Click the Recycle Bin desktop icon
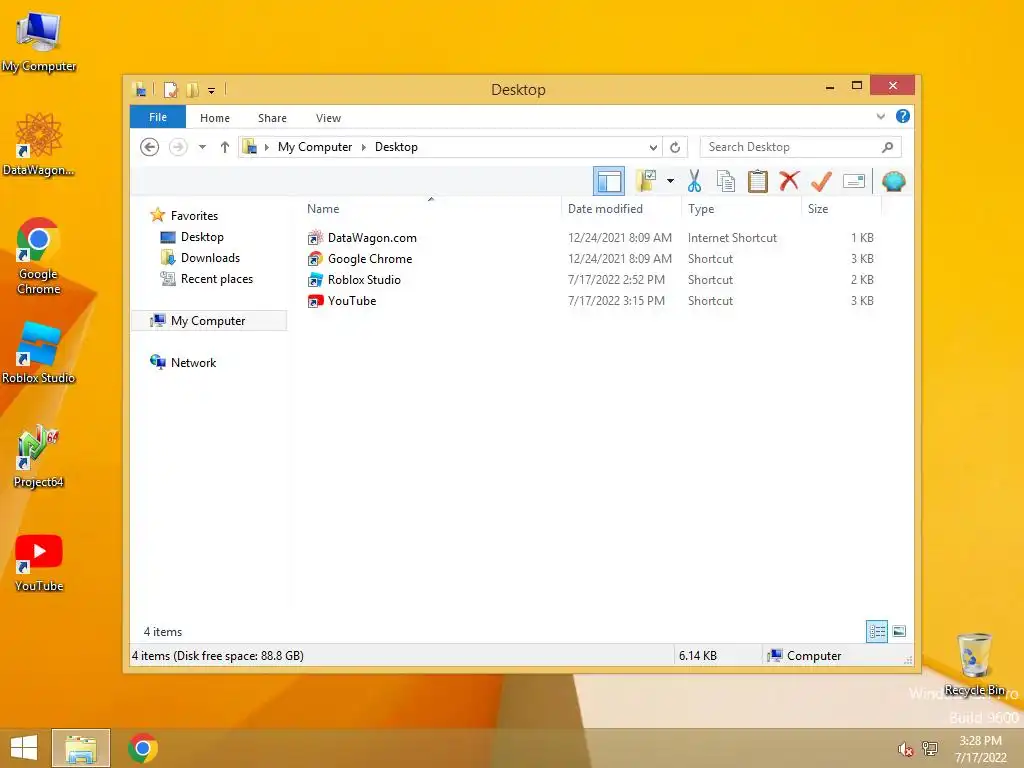Viewport: 1024px width, 768px height. click(974, 664)
